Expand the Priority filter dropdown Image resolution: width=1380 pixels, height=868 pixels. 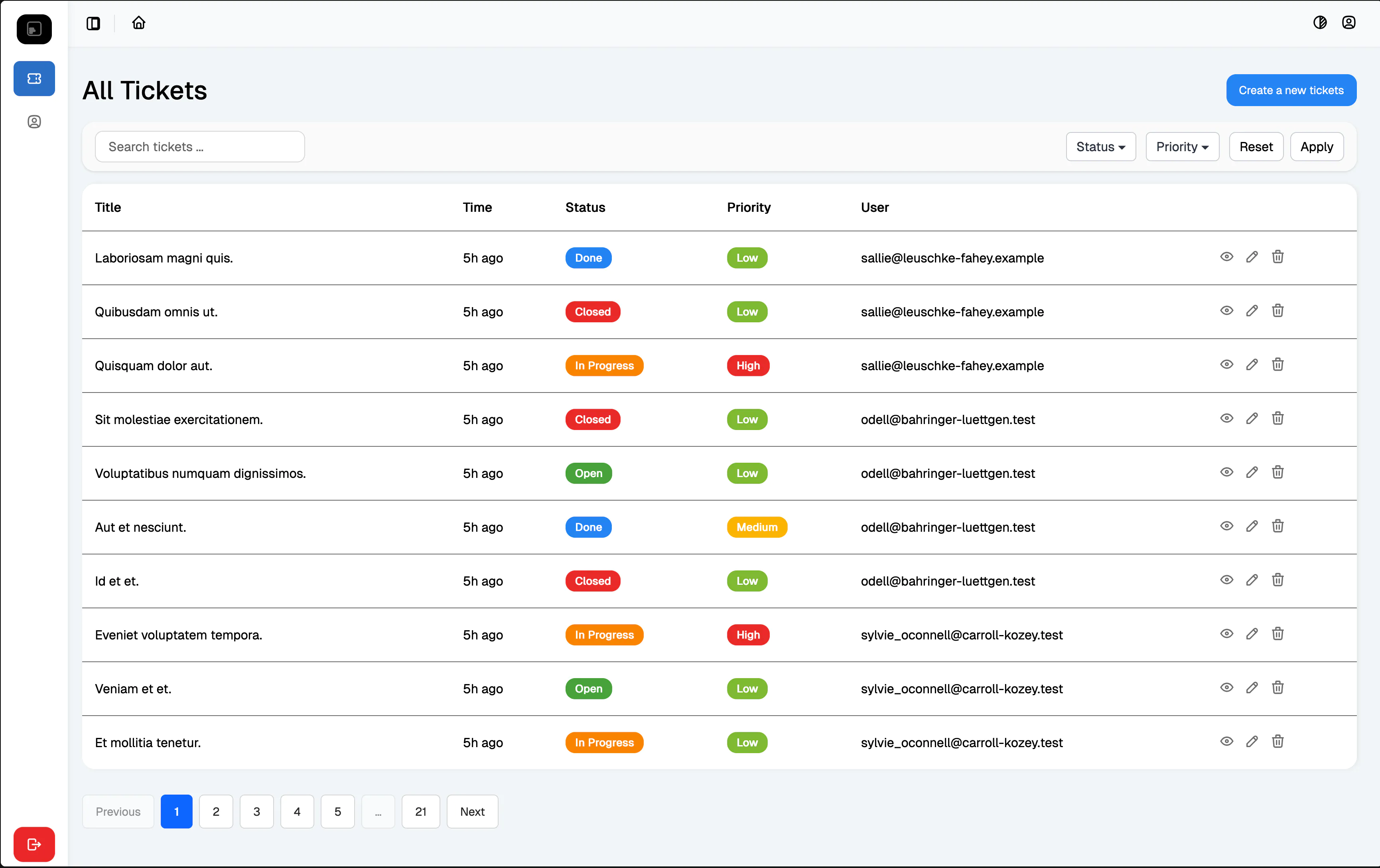[1182, 147]
